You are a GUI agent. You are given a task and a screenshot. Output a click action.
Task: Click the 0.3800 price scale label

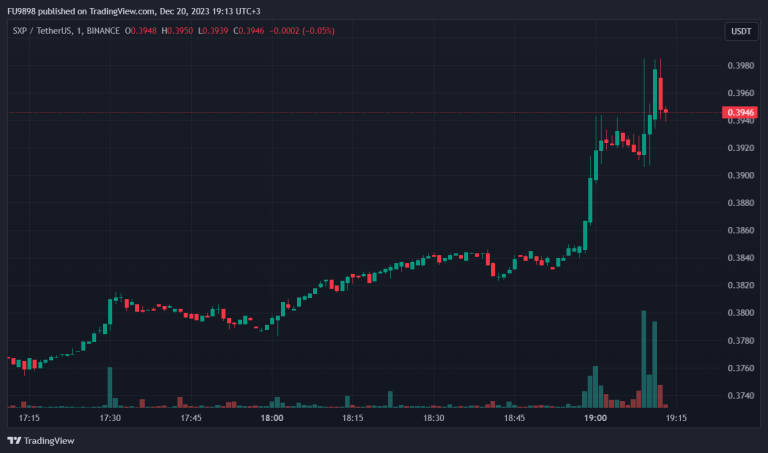[x=741, y=313]
